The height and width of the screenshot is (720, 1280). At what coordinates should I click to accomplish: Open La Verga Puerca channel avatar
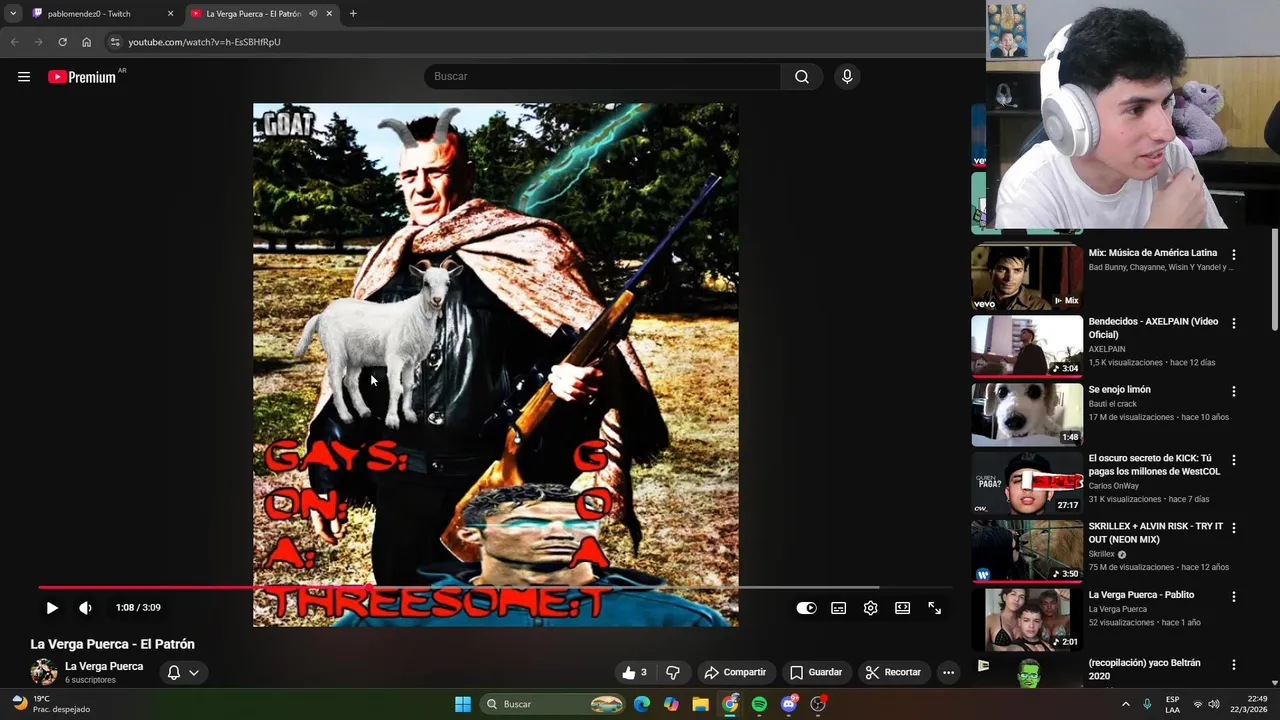pos(44,672)
